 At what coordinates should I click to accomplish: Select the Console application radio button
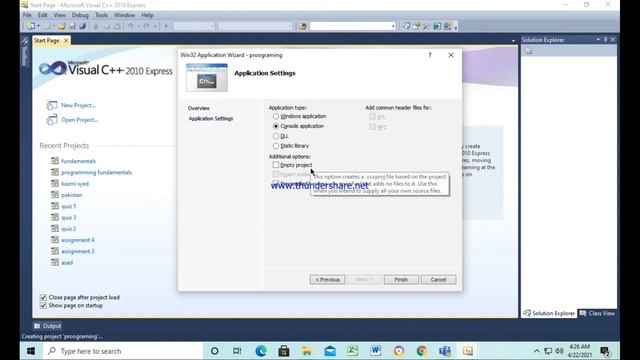click(x=276, y=126)
